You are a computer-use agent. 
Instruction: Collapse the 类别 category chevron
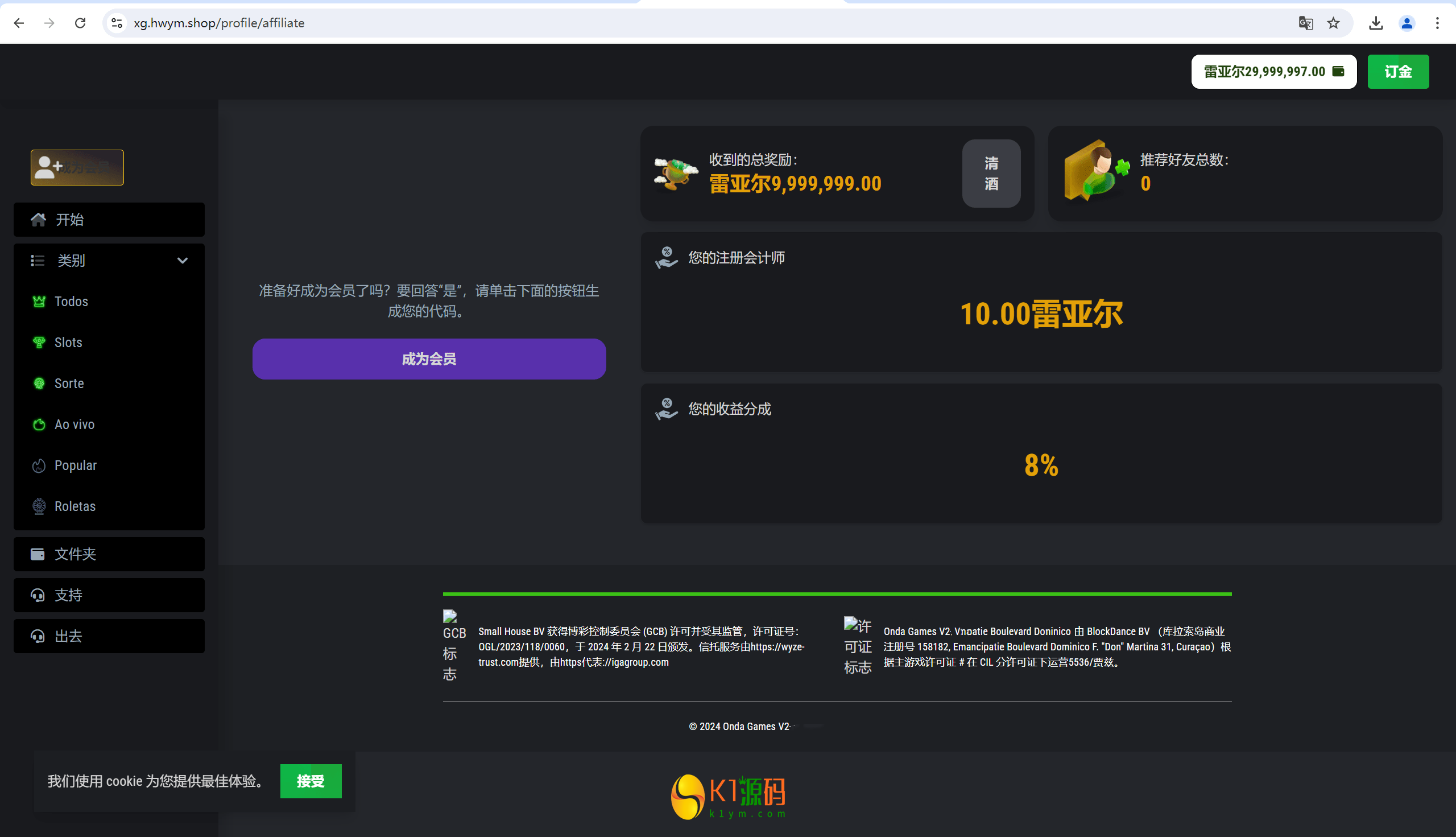coord(182,261)
